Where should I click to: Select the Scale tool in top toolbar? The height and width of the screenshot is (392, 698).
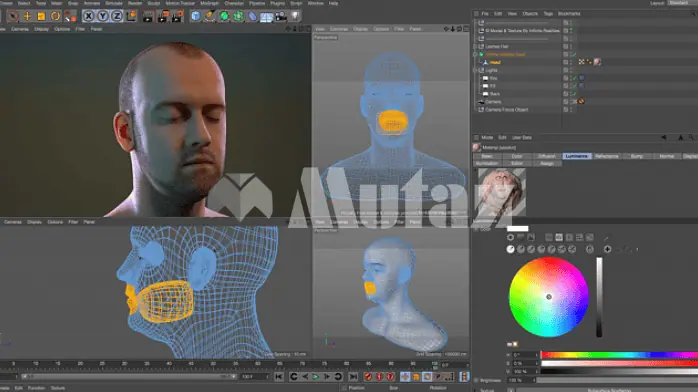[x=41, y=16]
